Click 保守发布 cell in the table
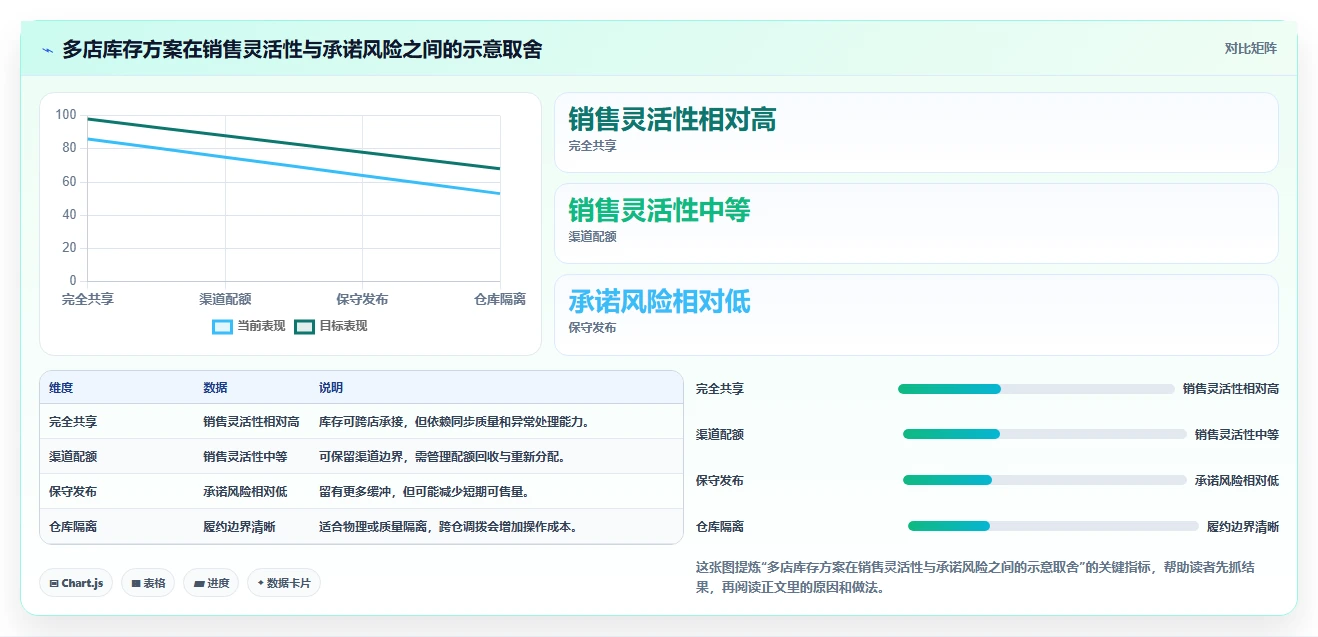Viewport: 1318px width, 637px height. (x=73, y=492)
